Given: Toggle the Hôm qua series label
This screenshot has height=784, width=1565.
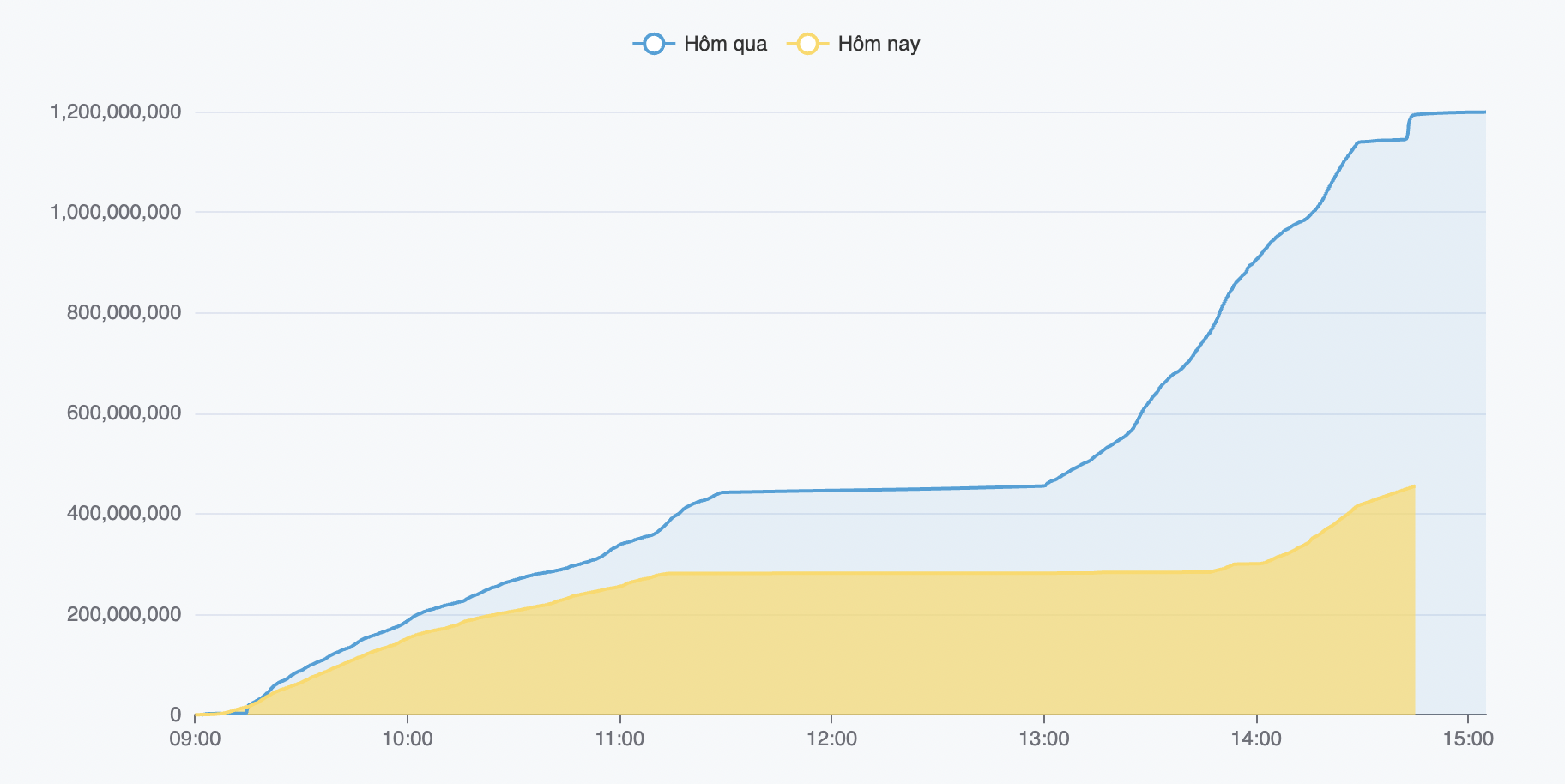Looking at the screenshot, I should click(725, 44).
